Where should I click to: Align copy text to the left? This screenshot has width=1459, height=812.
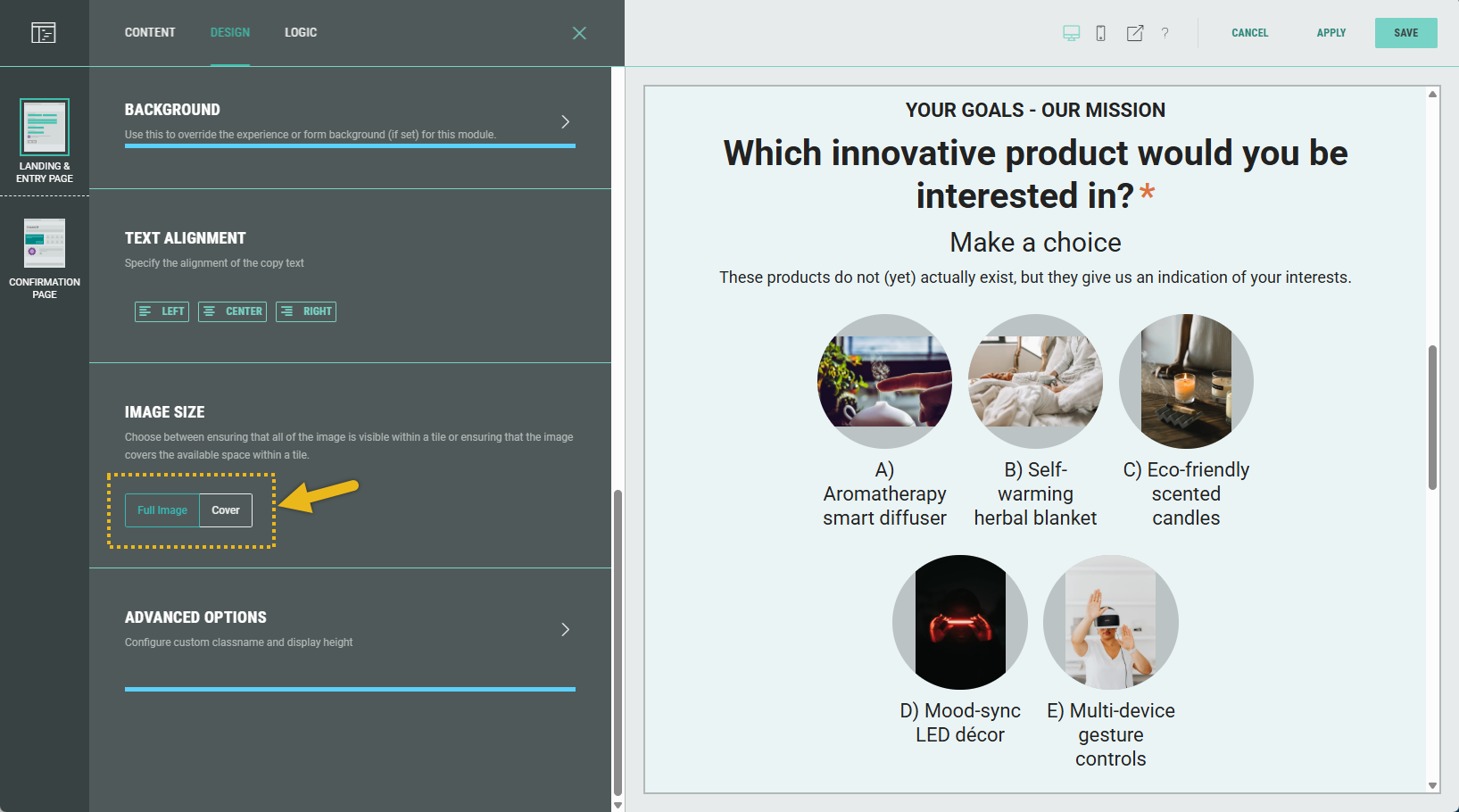pyautogui.click(x=162, y=311)
